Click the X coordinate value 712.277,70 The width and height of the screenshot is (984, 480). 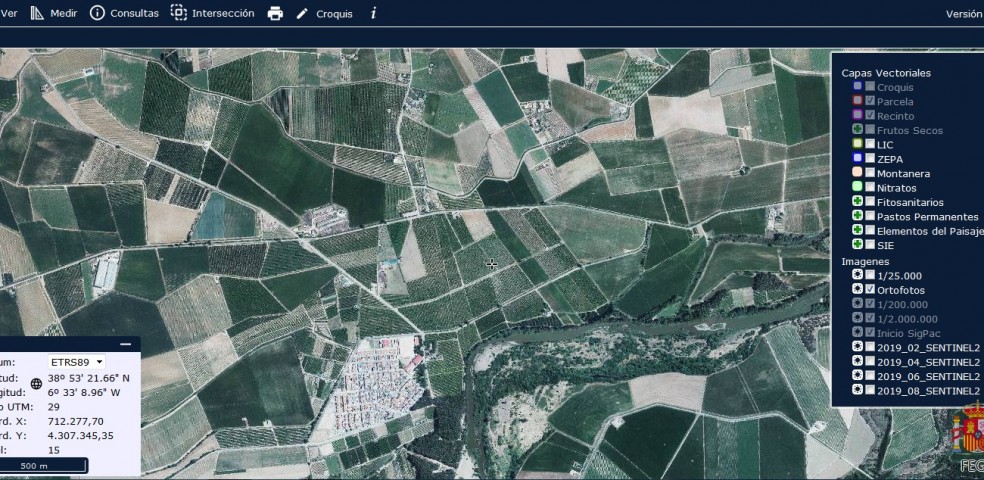point(75,421)
